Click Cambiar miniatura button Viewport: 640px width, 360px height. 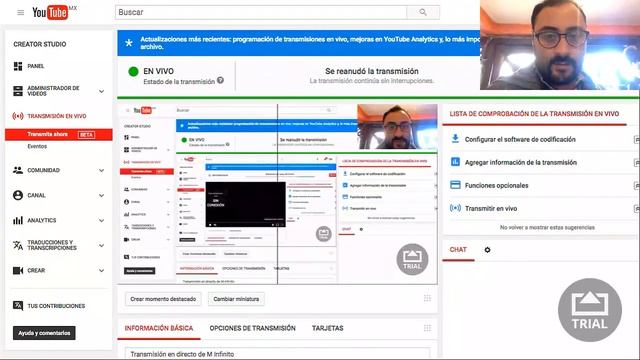pyautogui.click(x=236, y=299)
